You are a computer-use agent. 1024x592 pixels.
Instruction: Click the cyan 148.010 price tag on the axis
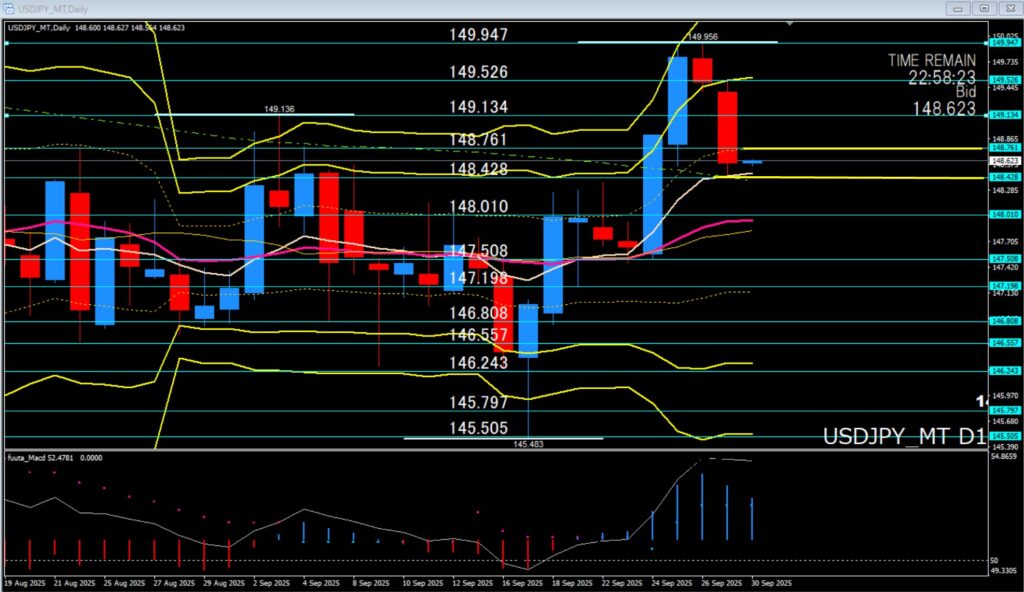point(1004,214)
